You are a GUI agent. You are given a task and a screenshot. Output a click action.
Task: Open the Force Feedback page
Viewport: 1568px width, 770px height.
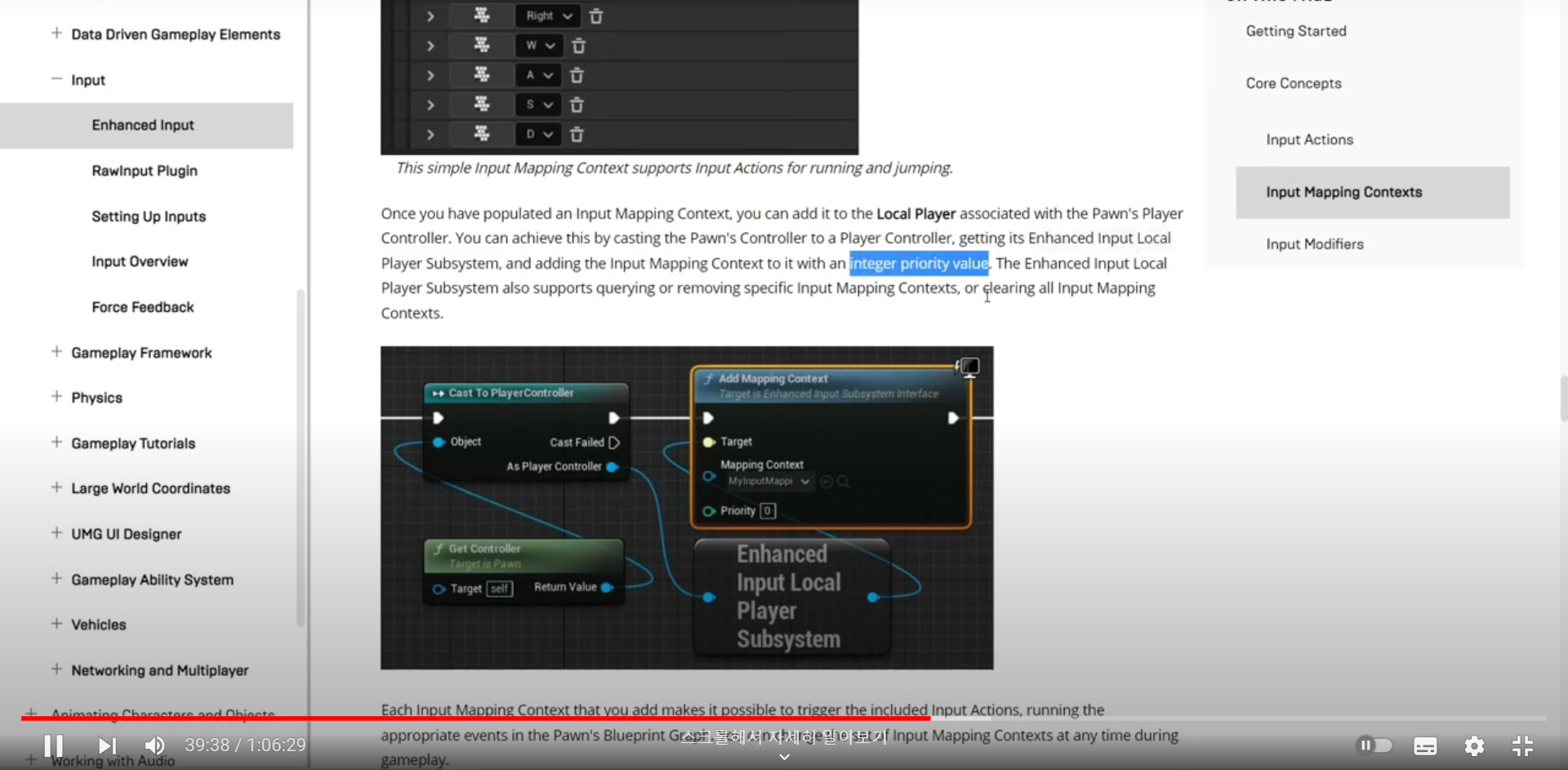pos(143,307)
